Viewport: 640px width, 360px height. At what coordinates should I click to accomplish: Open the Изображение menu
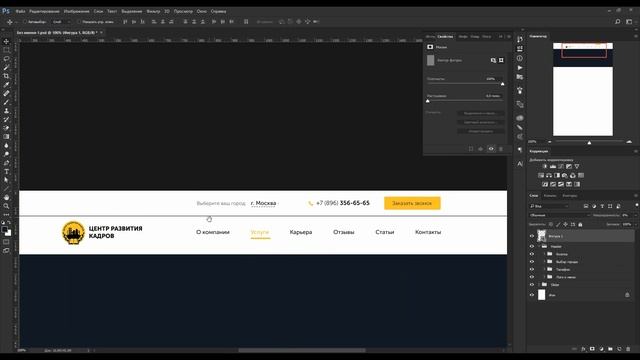pyautogui.click(x=76, y=11)
